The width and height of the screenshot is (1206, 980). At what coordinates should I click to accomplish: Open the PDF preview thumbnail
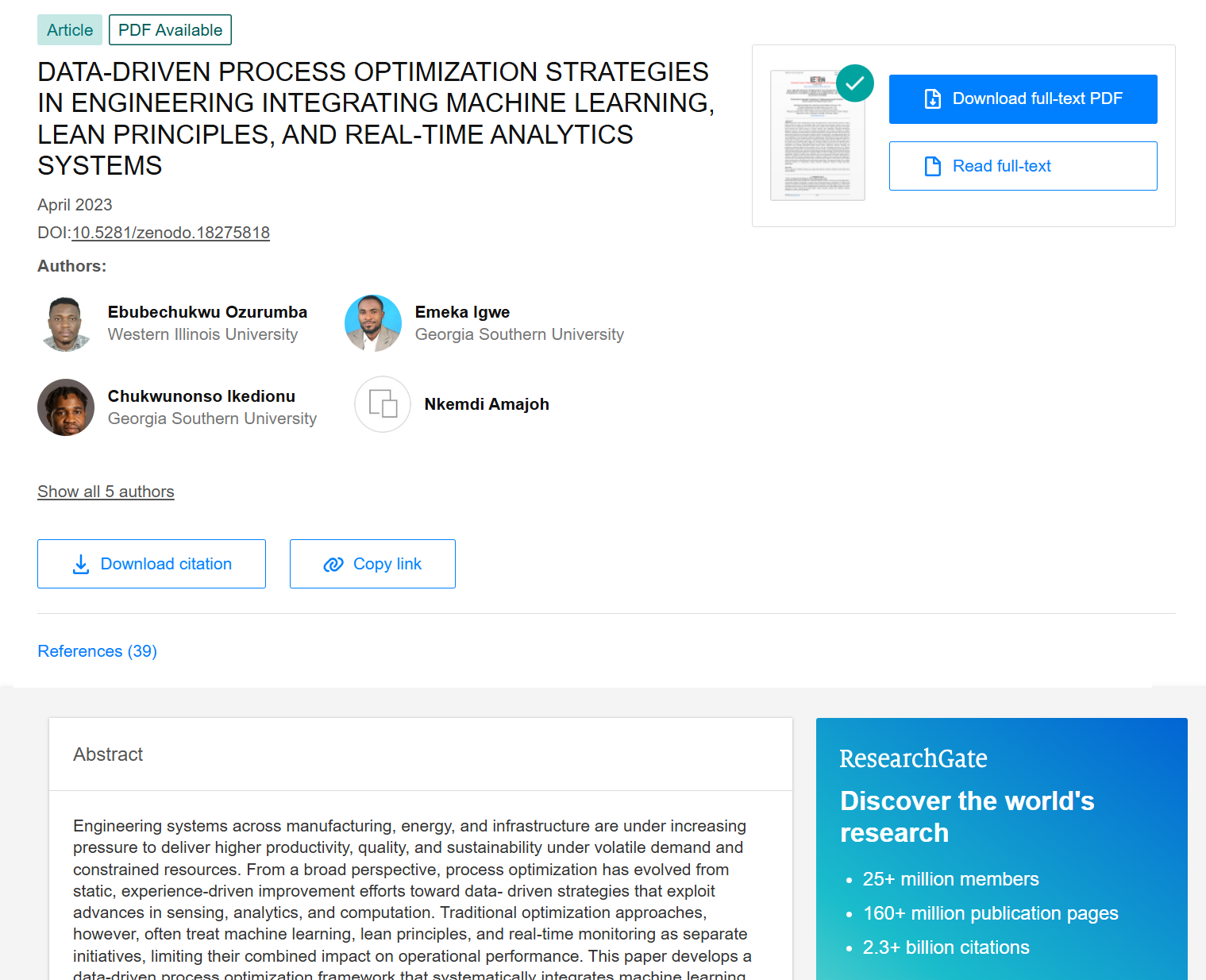point(818,135)
